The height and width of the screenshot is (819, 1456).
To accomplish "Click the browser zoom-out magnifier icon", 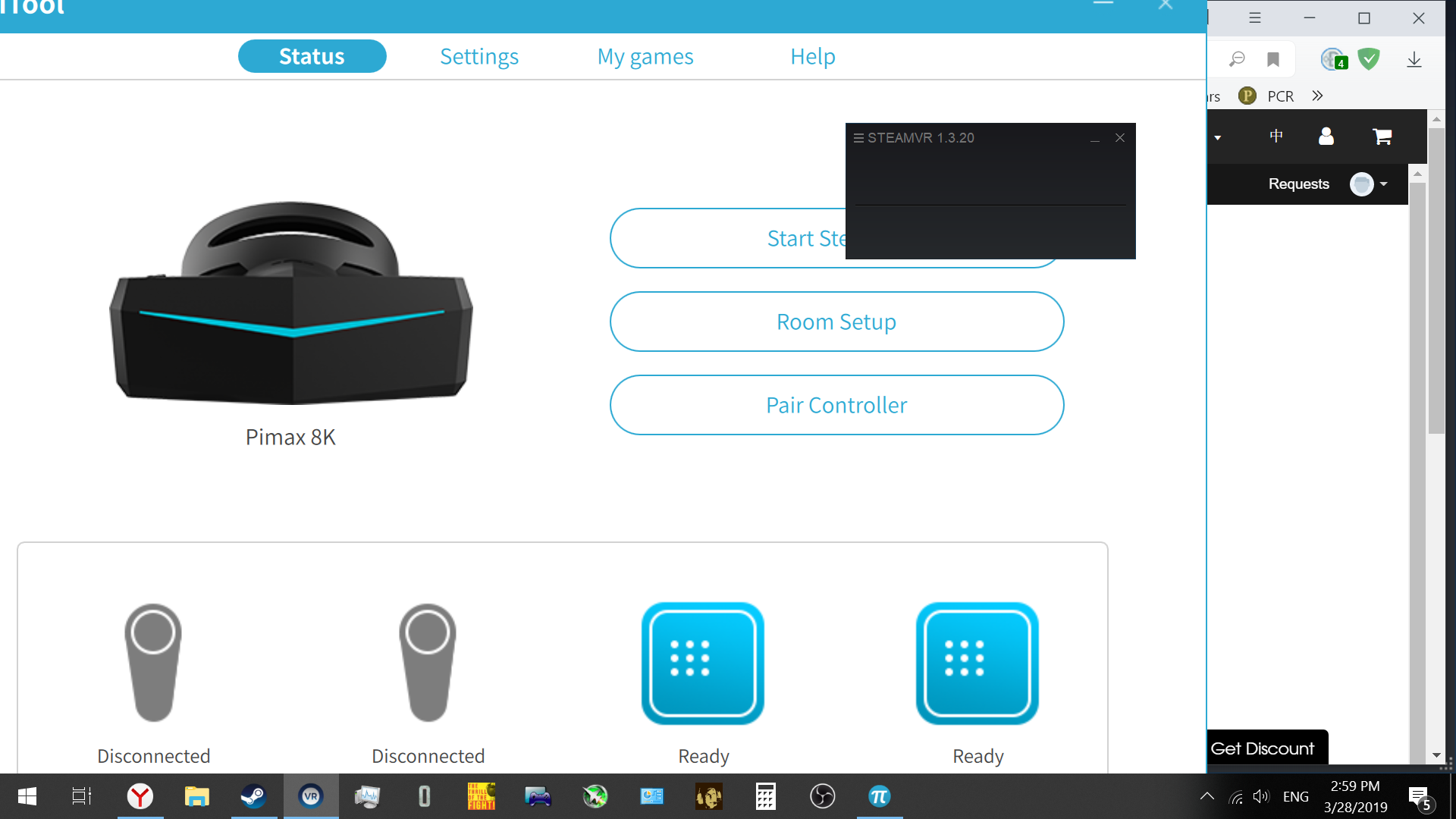I will [x=1237, y=59].
